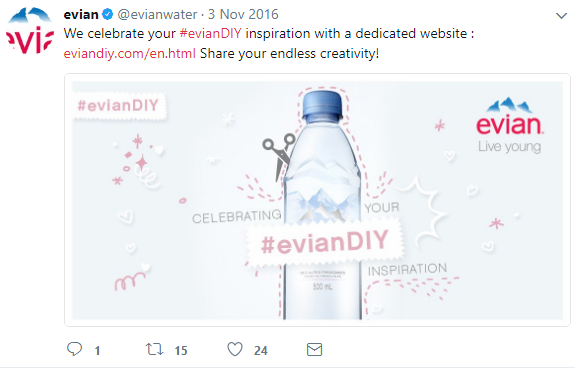
Task: Send tweet via the envelope message icon
Action: 314,349
